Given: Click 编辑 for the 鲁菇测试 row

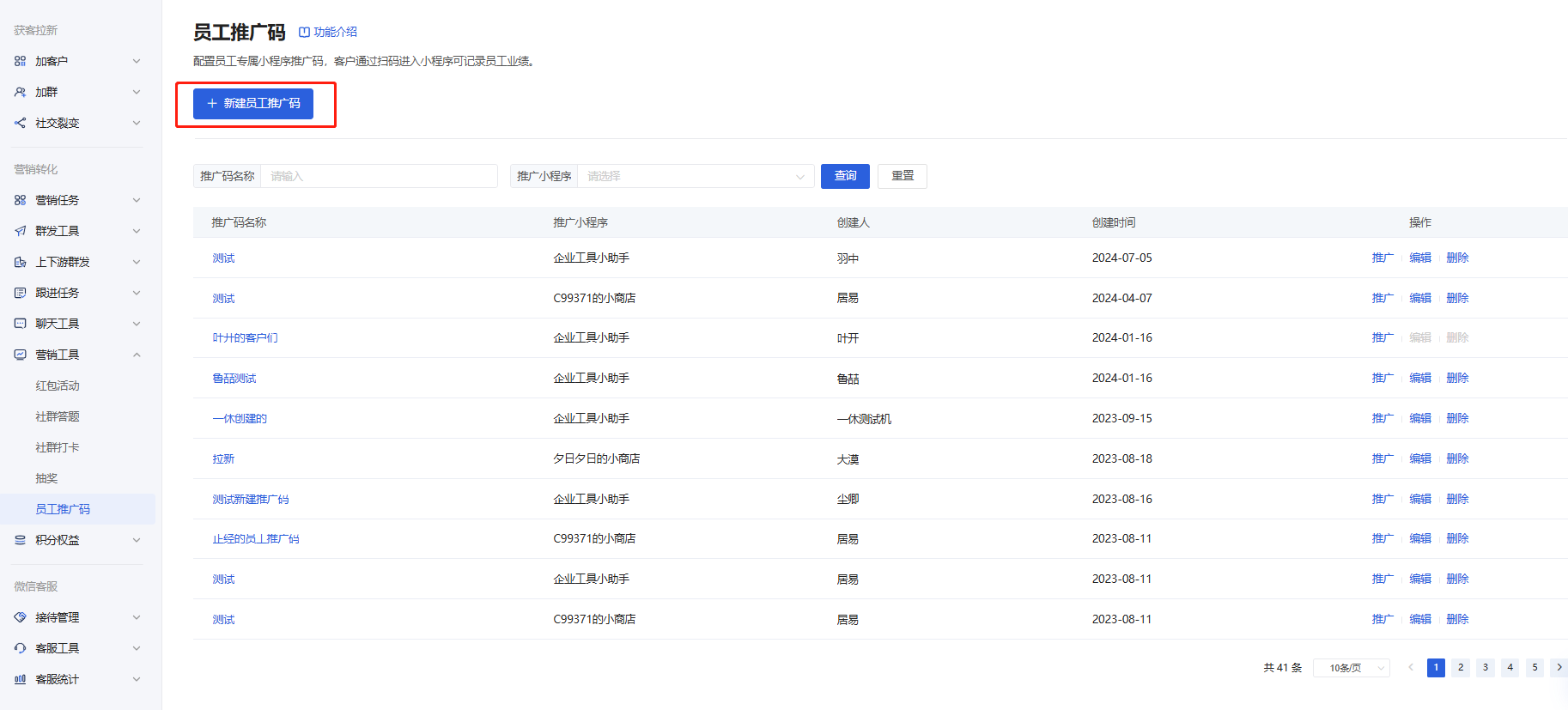Looking at the screenshot, I should pyautogui.click(x=1420, y=378).
